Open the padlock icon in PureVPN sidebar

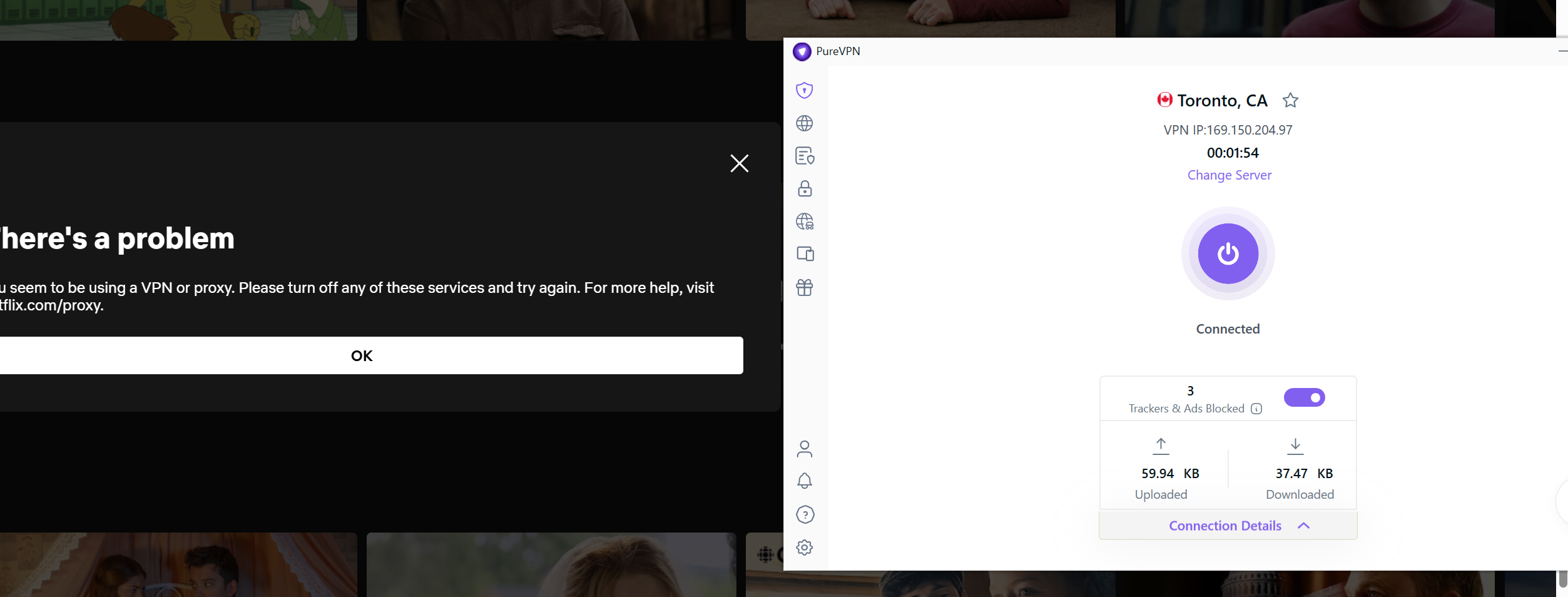(x=805, y=188)
